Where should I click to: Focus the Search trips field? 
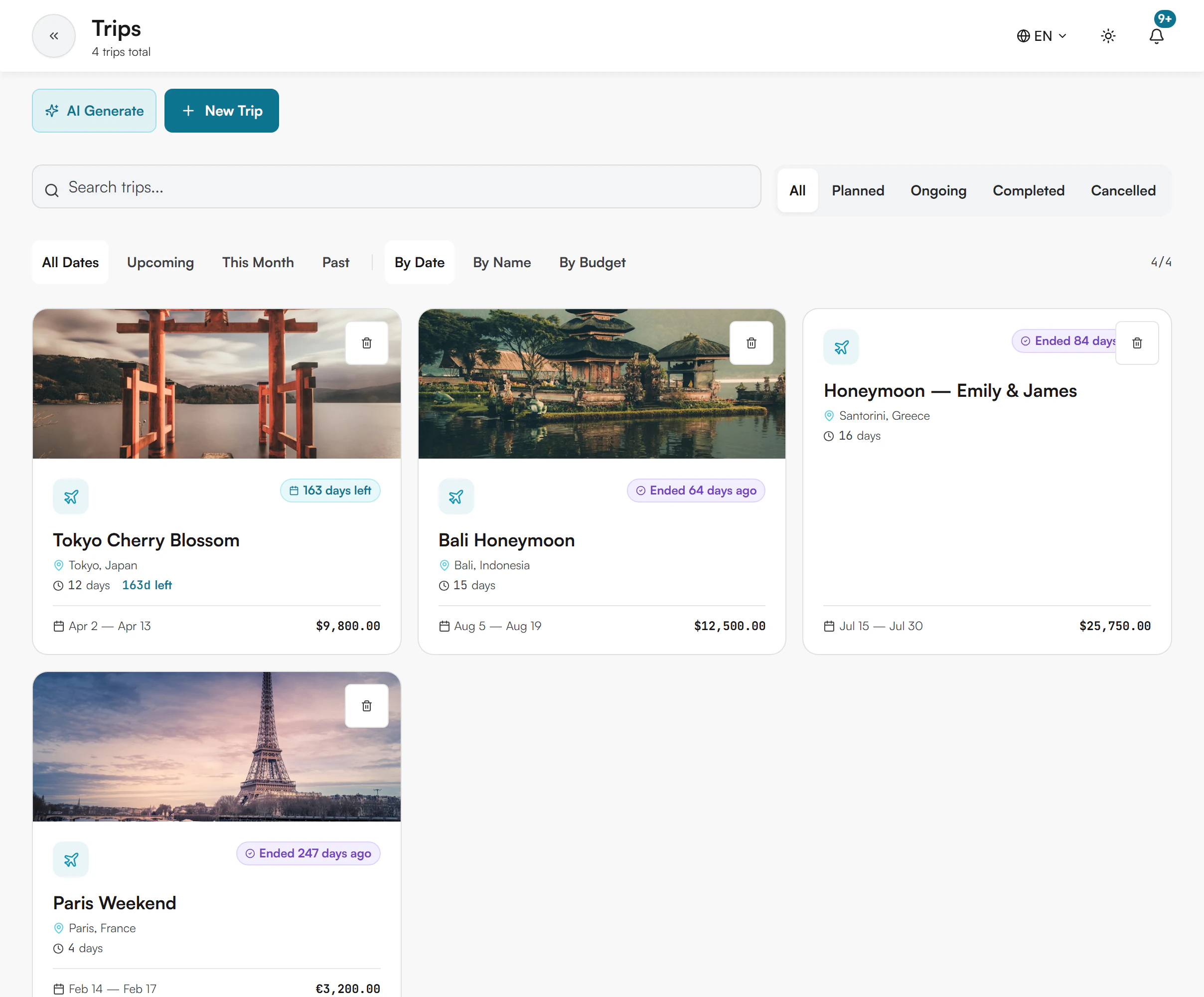click(396, 187)
